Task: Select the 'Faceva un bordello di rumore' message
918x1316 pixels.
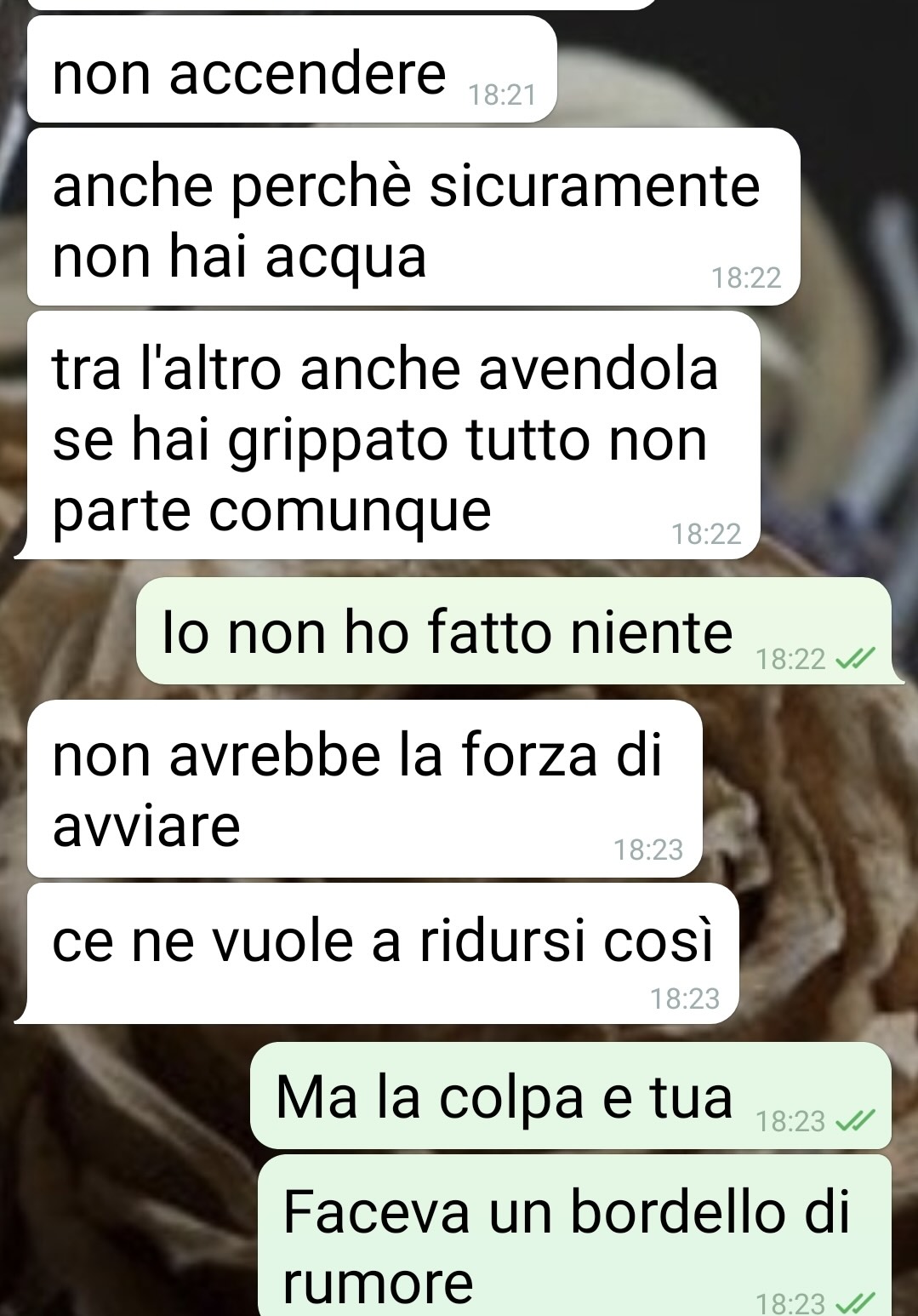Action: point(574,1235)
